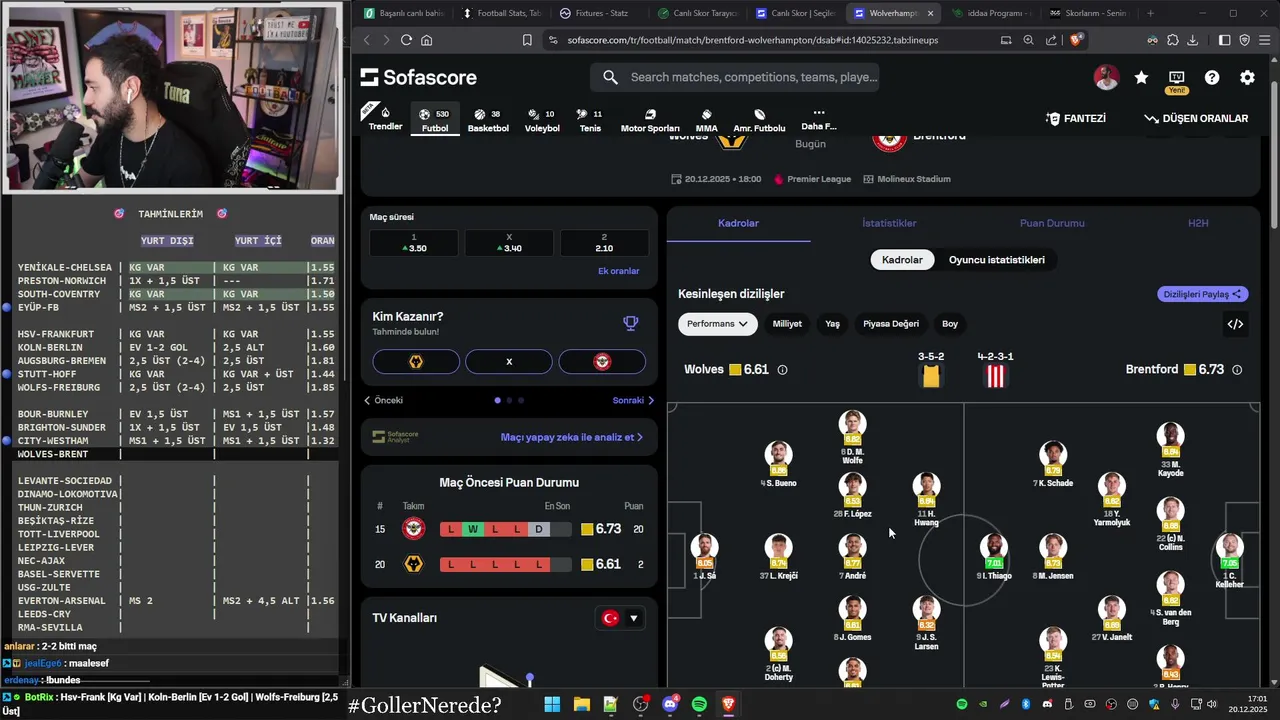Open the TV Kanalları country dropdown

point(620,618)
